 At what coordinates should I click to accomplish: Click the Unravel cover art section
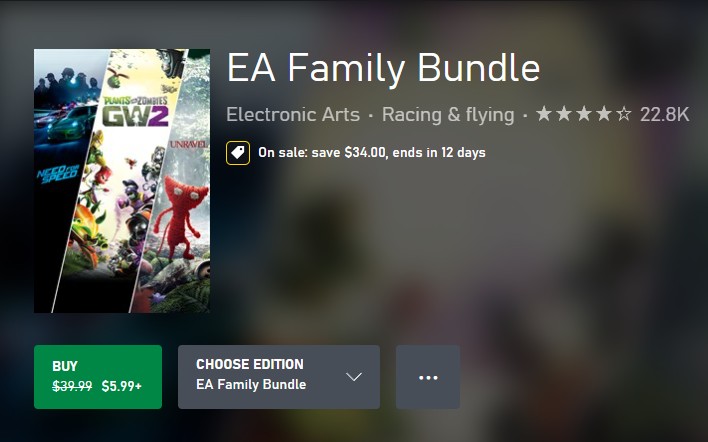click(x=183, y=200)
